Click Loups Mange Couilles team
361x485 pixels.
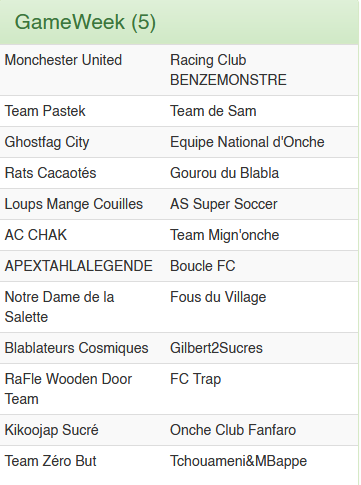[74, 204]
